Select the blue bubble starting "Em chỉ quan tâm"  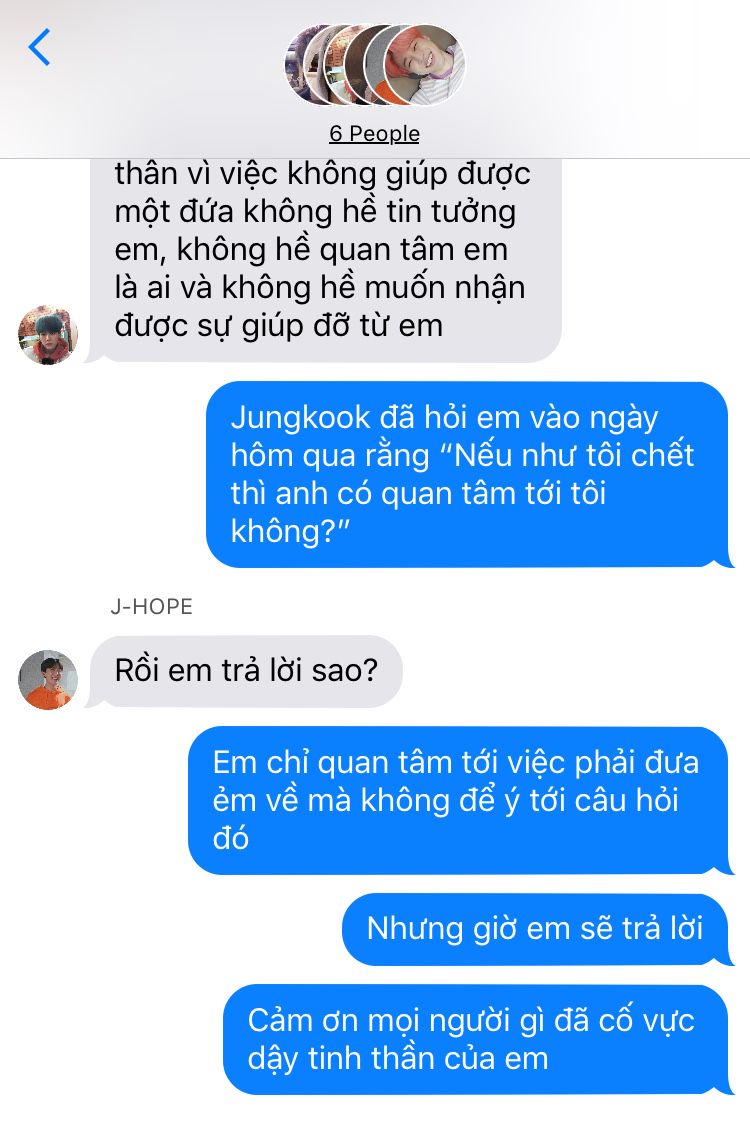[x=461, y=800]
